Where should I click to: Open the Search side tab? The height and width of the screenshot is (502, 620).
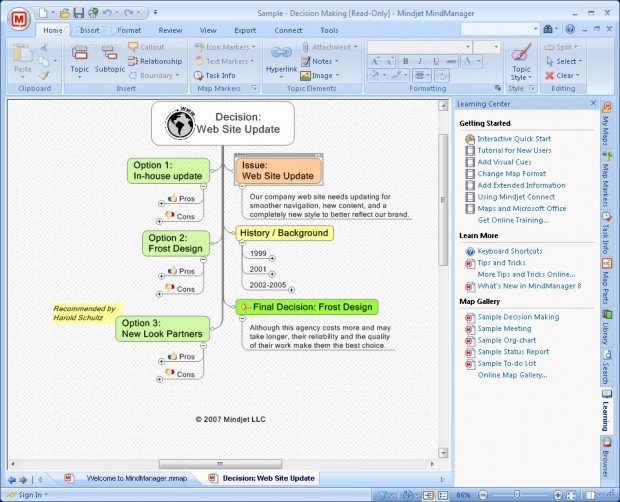pos(606,367)
